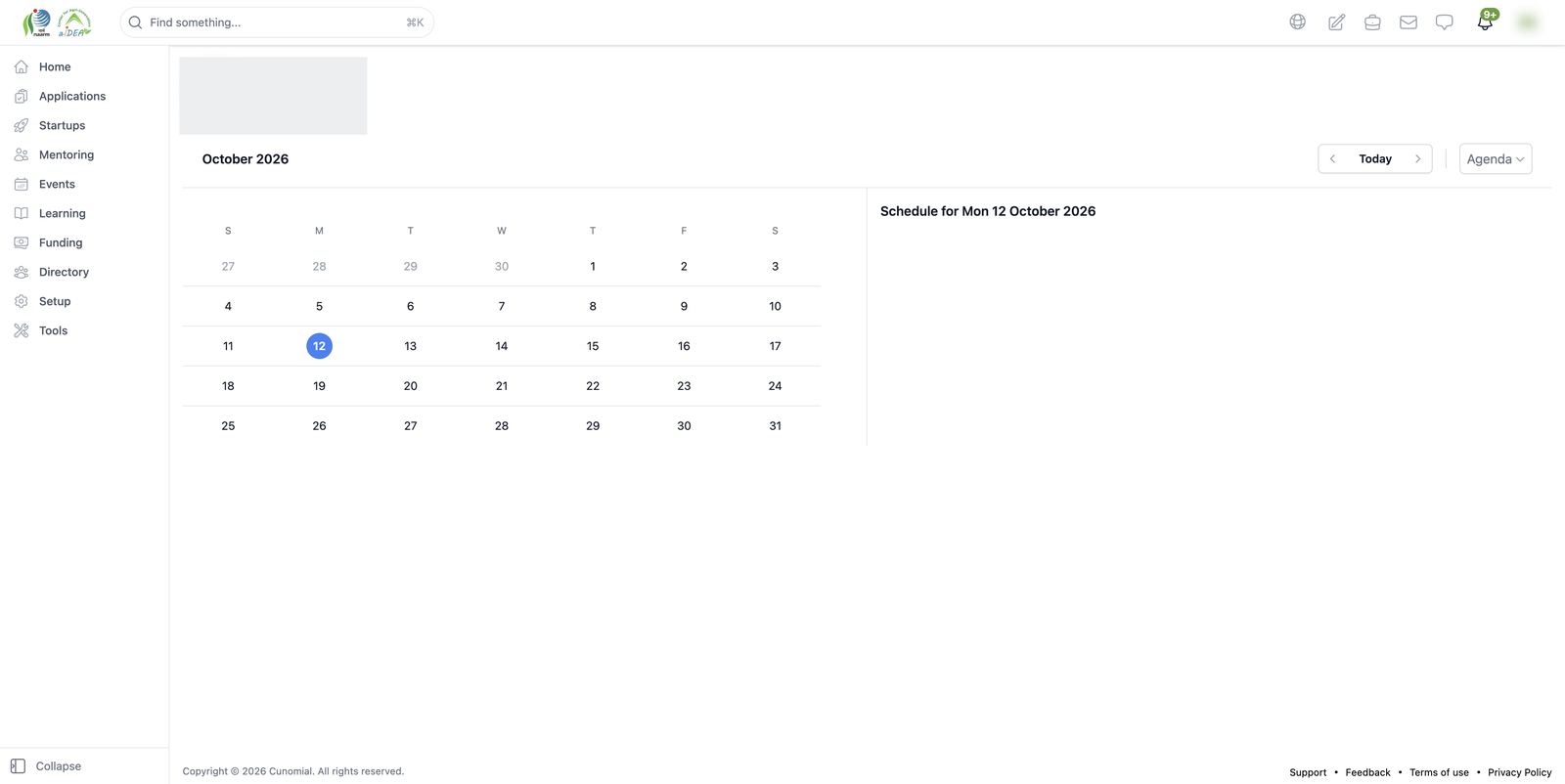Image resolution: width=1565 pixels, height=784 pixels.
Task: Click the banner thumbnail above the calendar
Action: [x=273, y=96]
